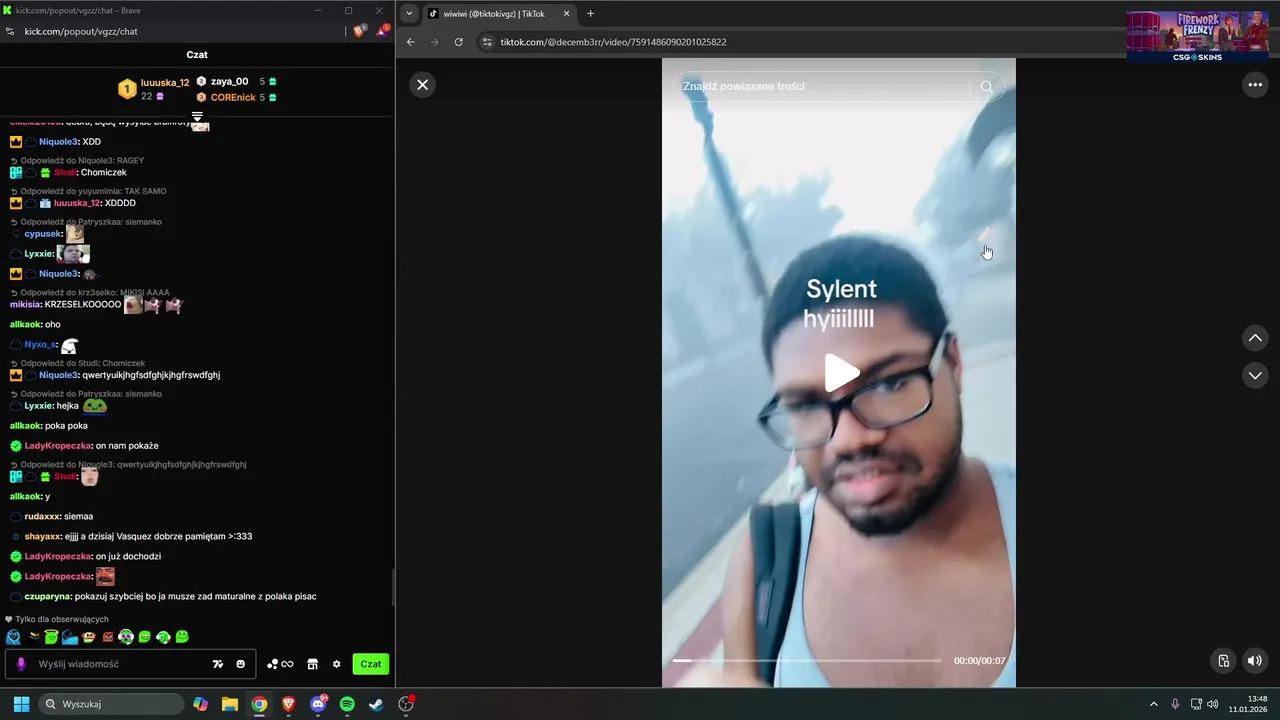Open the emoji smiley picker in chat
Viewport: 1280px width, 720px height.
click(x=240, y=664)
